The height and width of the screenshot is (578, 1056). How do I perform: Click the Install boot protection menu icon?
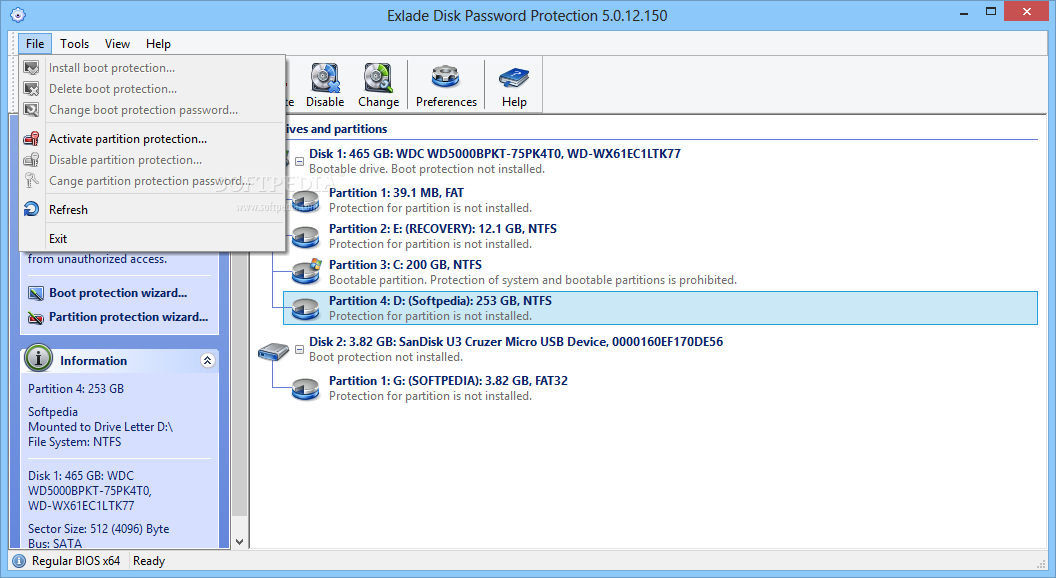tap(31, 67)
